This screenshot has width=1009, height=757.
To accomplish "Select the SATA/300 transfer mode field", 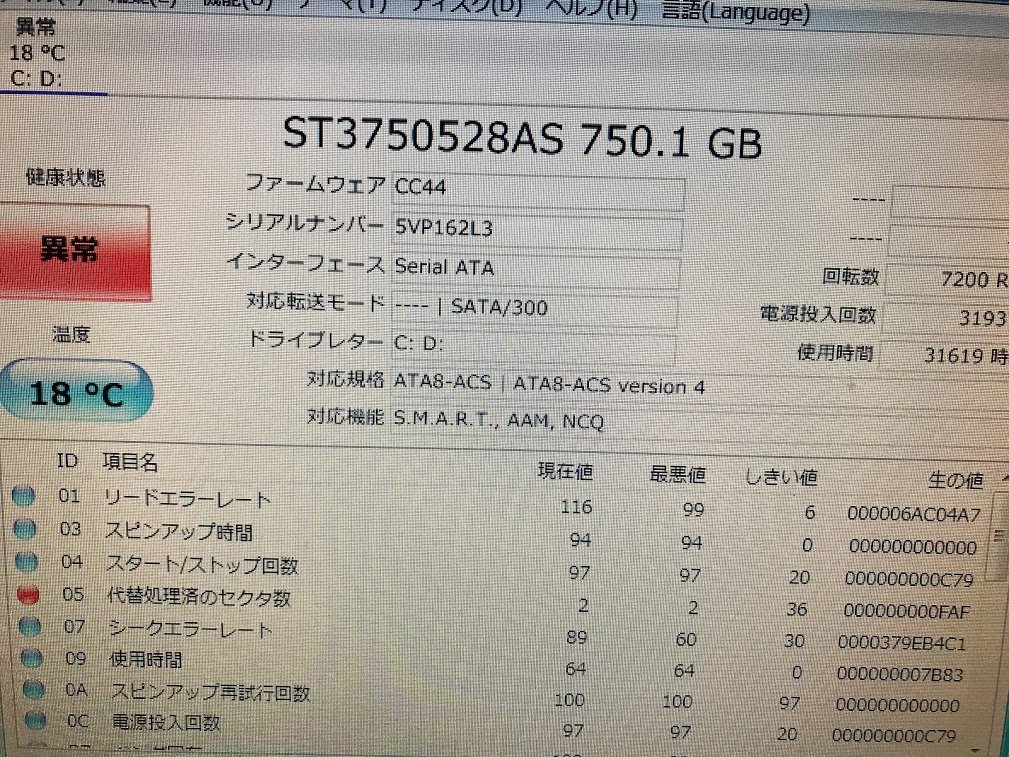I will [534, 310].
